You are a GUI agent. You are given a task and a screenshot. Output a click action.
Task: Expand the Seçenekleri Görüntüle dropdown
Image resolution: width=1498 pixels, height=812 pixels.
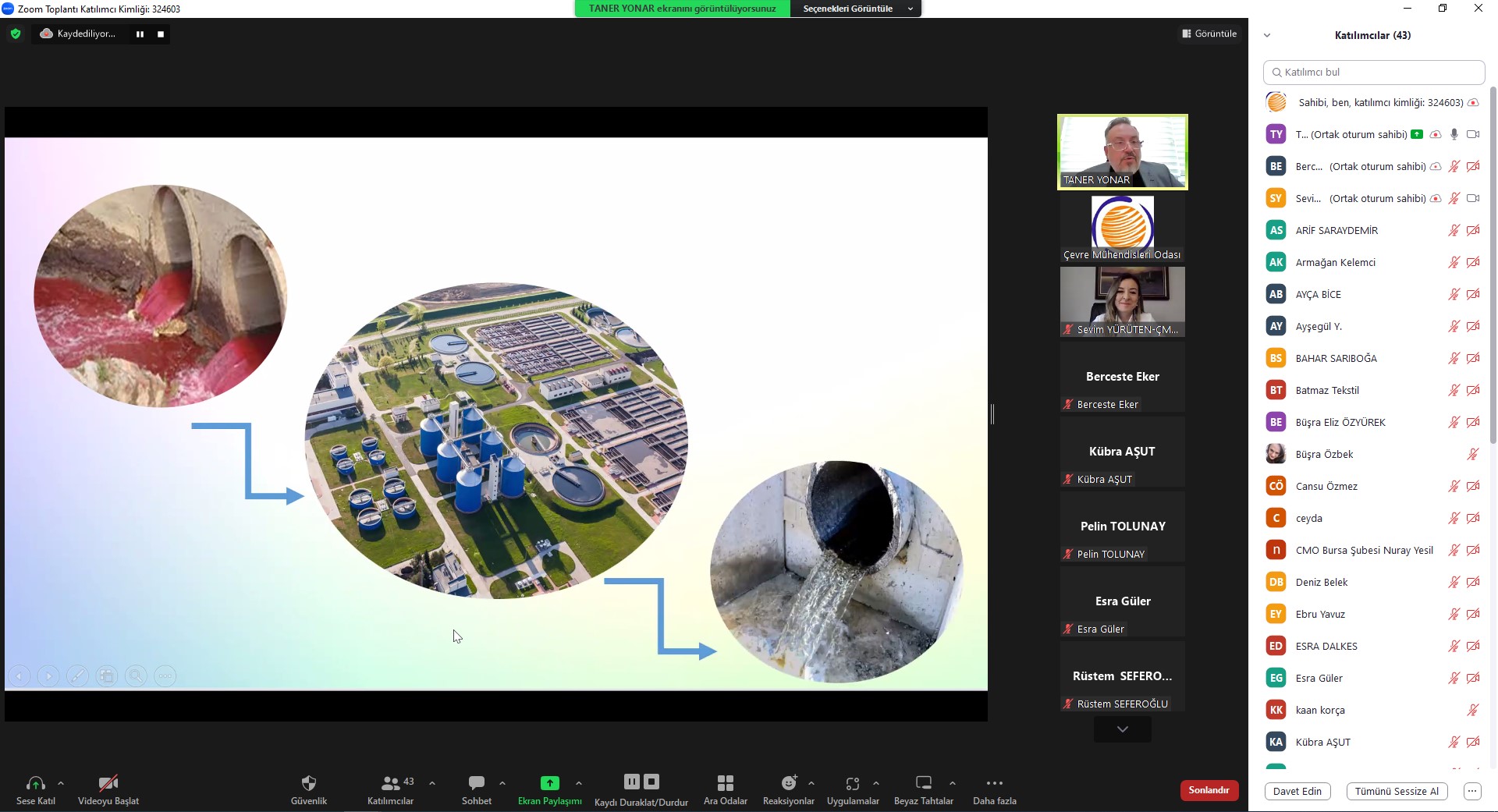pos(856,9)
